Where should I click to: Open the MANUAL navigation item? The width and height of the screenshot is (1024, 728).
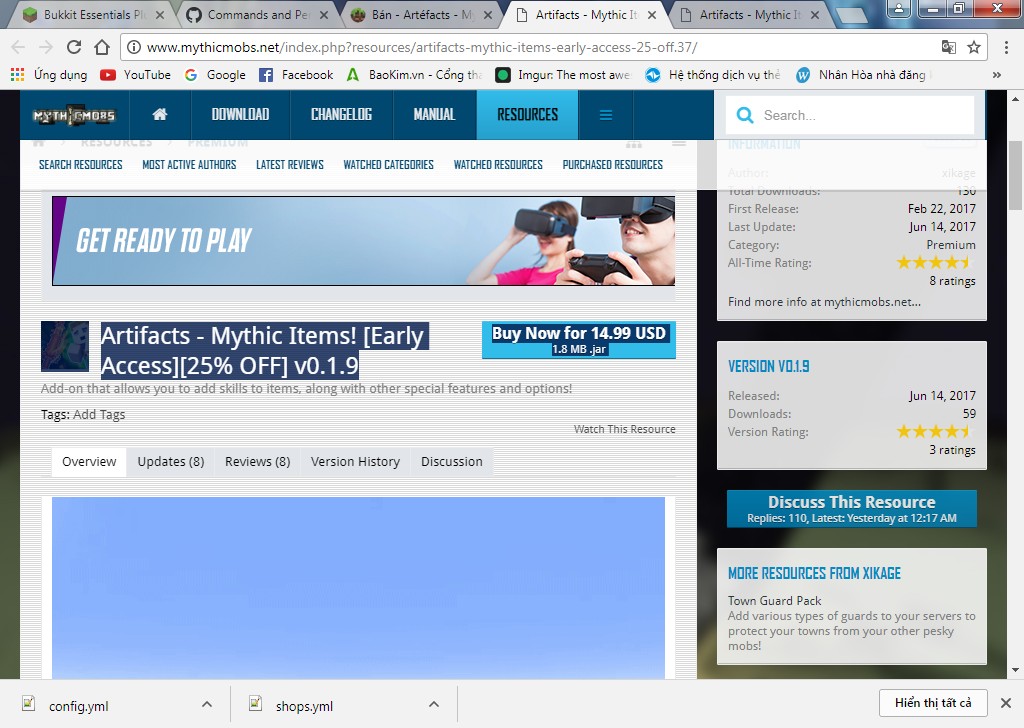[434, 115]
